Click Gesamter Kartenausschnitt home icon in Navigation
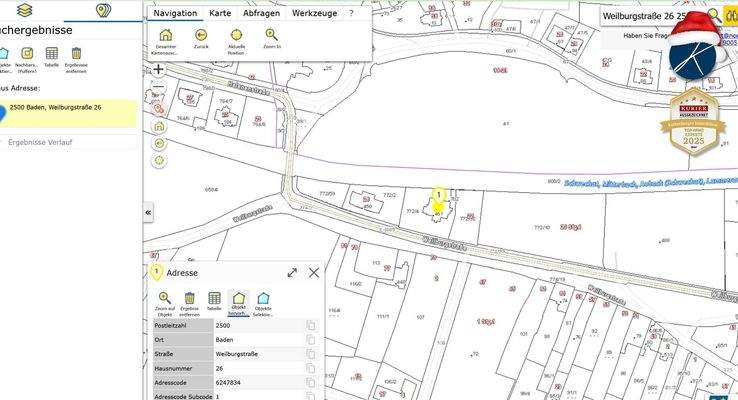 pyautogui.click(x=165, y=35)
